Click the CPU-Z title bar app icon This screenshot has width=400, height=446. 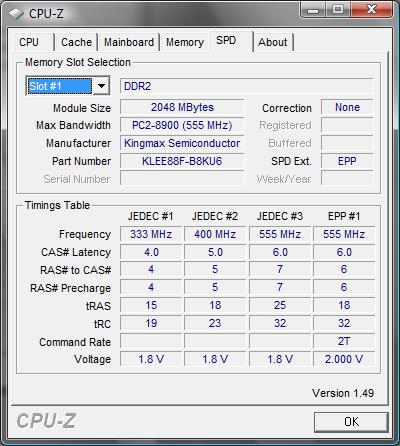[16, 14]
